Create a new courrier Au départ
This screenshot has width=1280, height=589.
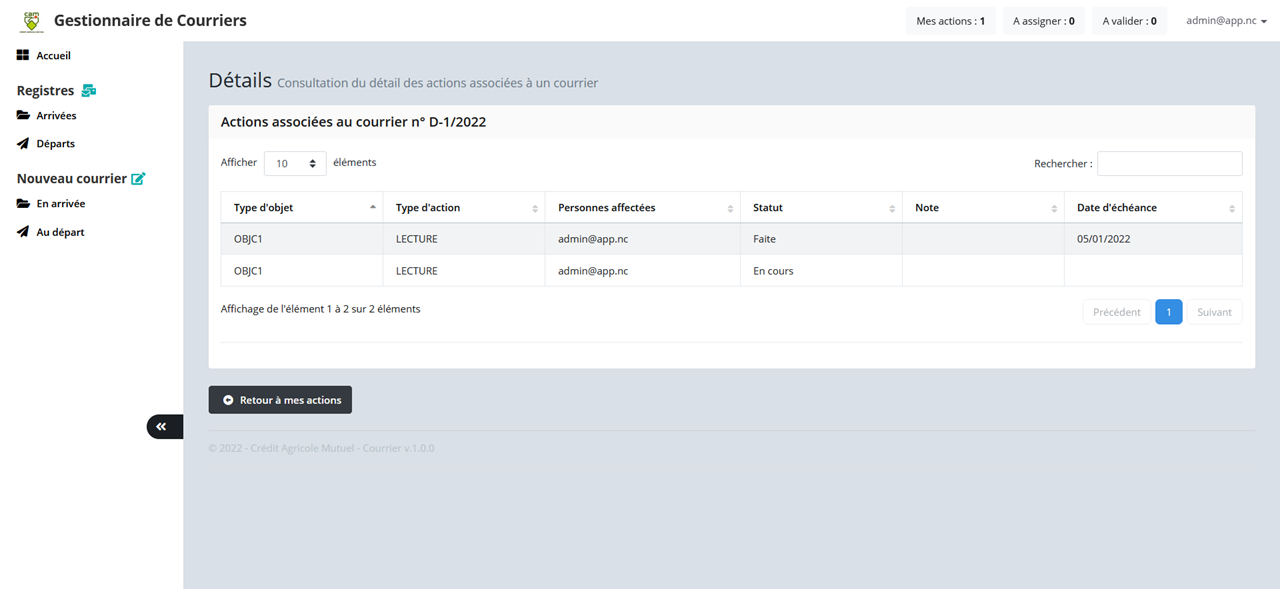(60, 232)
